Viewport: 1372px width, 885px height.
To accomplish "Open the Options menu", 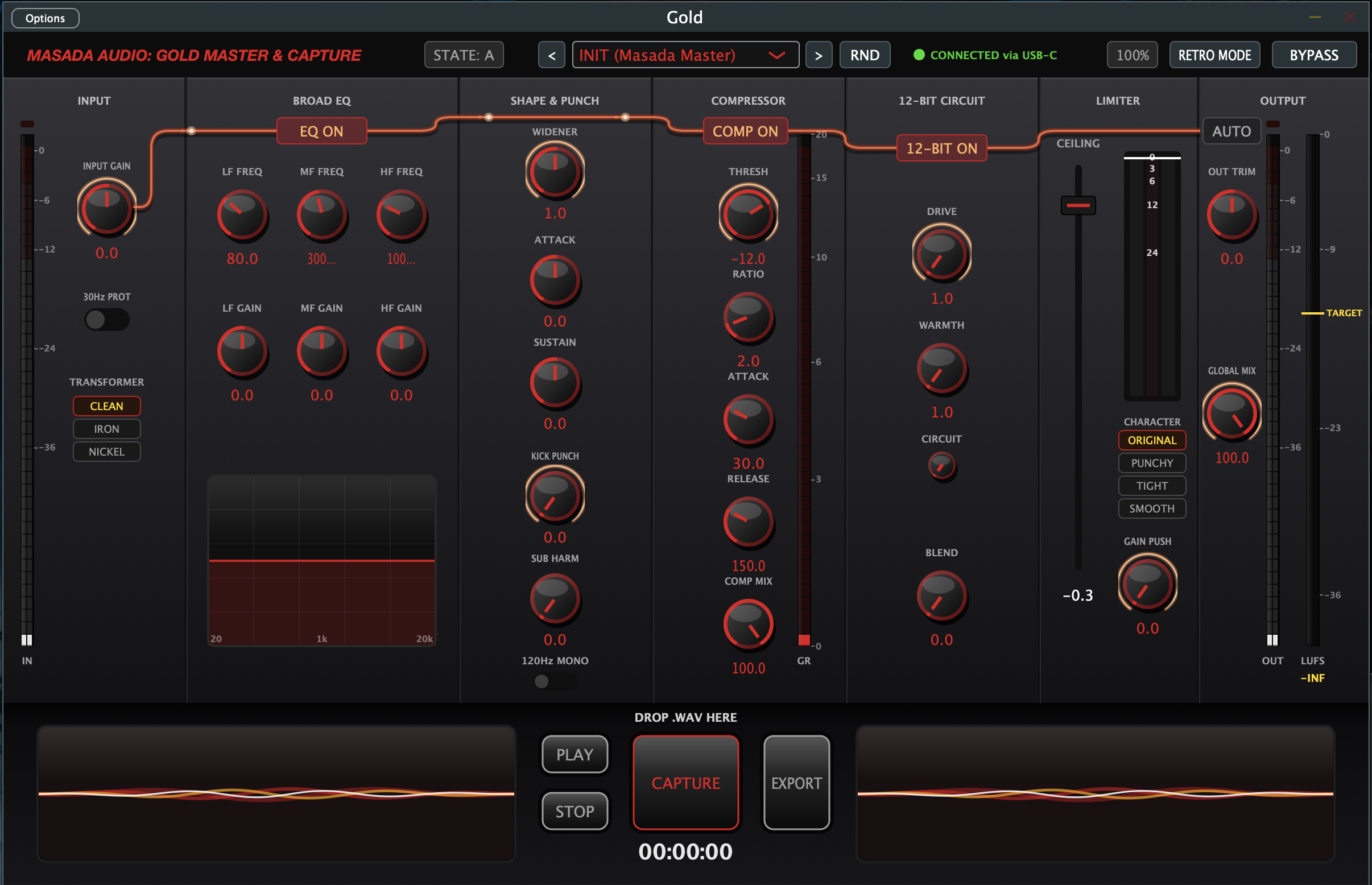I will (45, 18).
